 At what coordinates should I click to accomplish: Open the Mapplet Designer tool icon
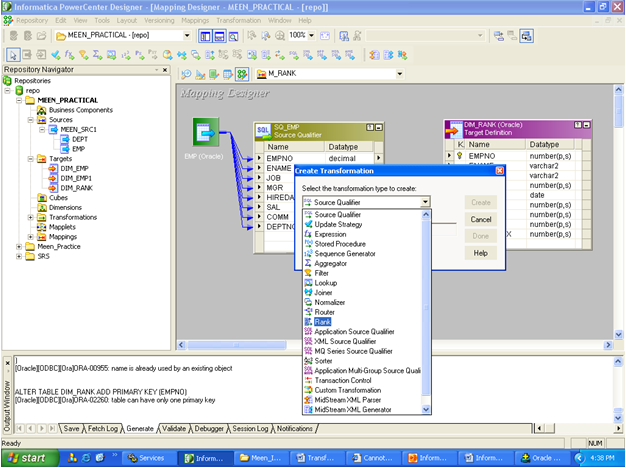click(x=228, y=74)
